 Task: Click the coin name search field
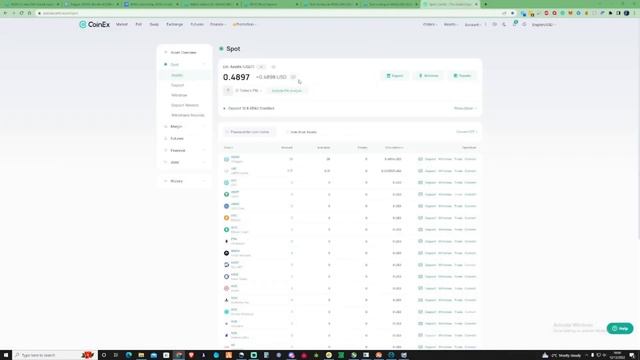250,132
